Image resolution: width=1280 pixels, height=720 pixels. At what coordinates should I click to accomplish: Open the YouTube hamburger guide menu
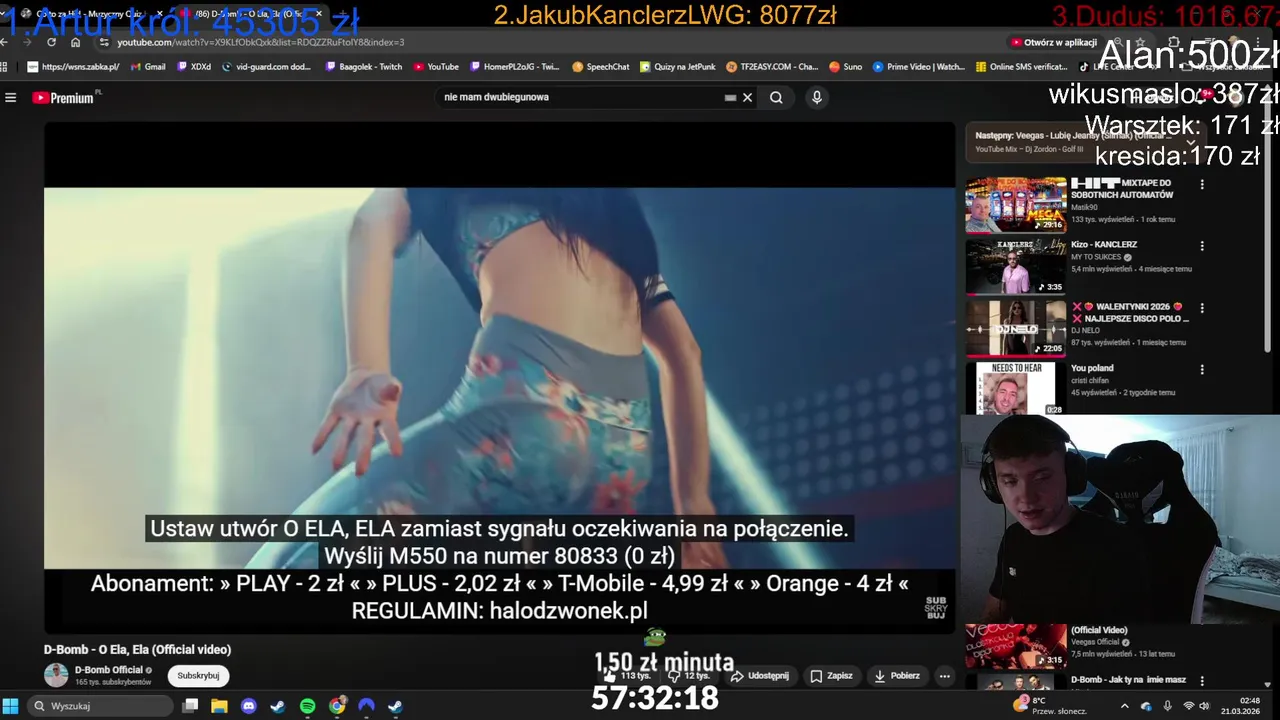(11, 98)
